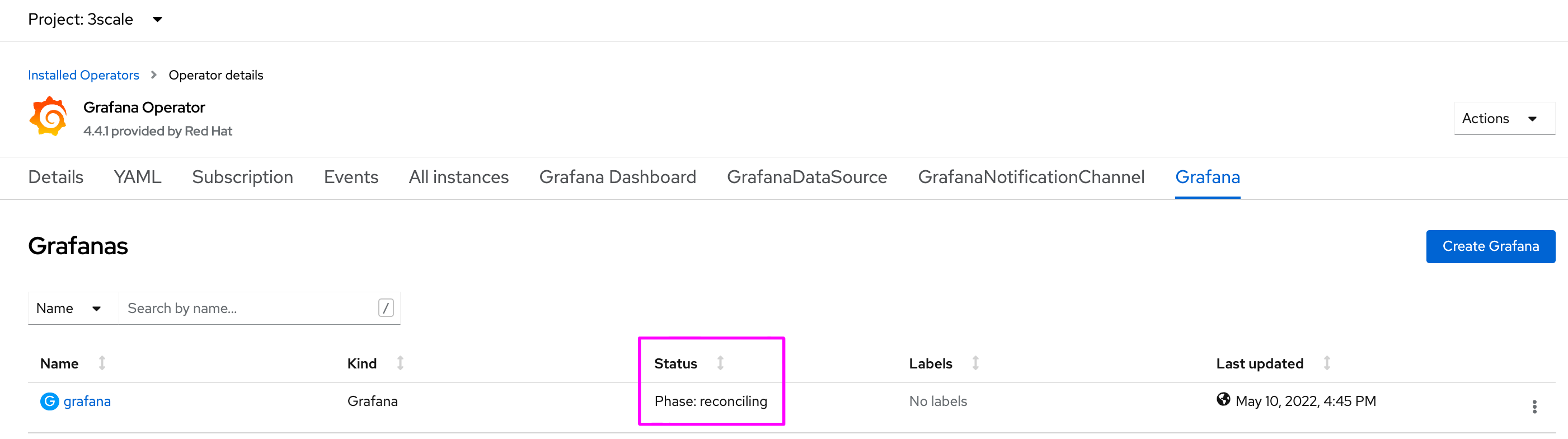
Task: Sort by Labels column arrow icon
Action: 975,363
